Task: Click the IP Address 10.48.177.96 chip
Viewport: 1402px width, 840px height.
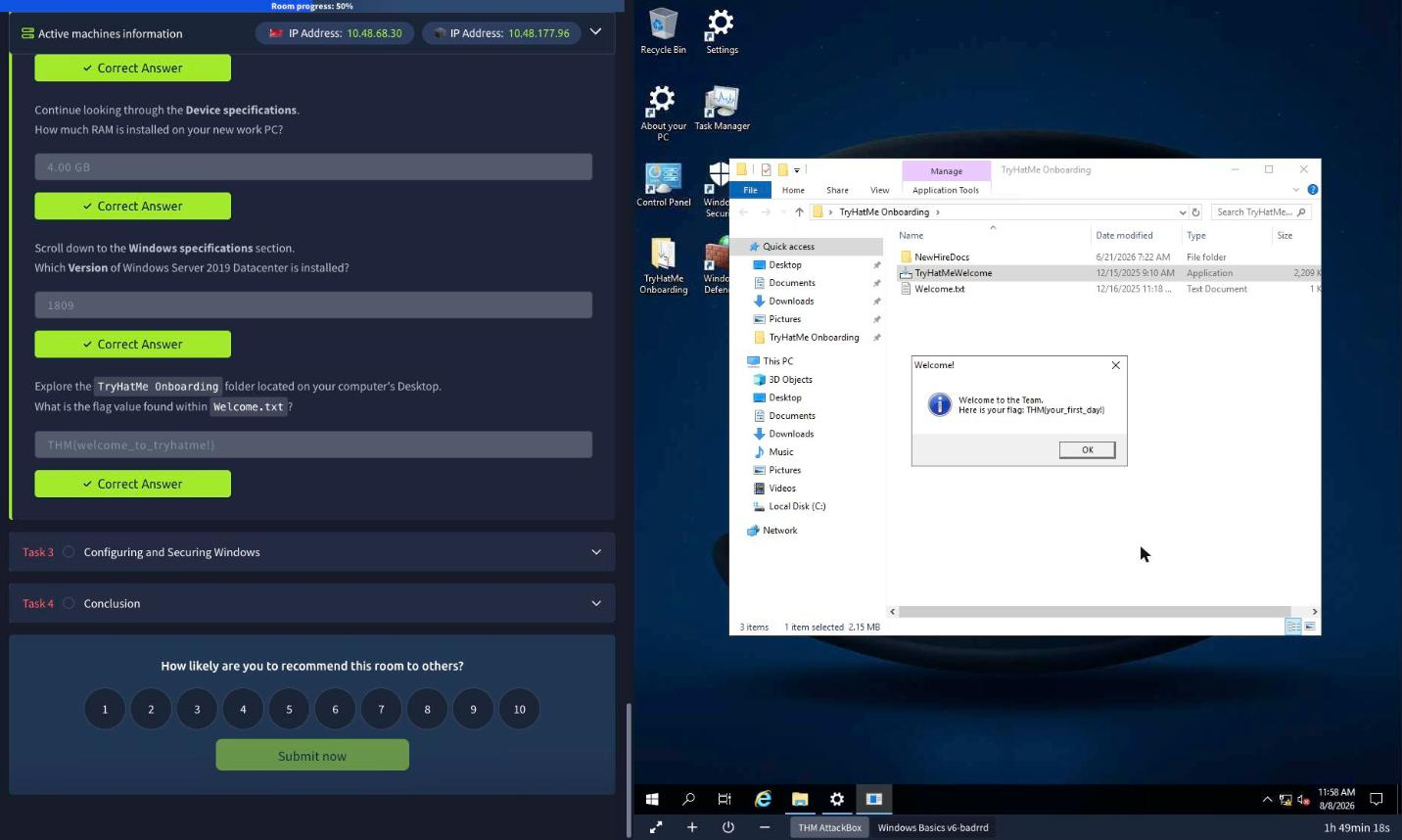Action: [x=499, y=33]
